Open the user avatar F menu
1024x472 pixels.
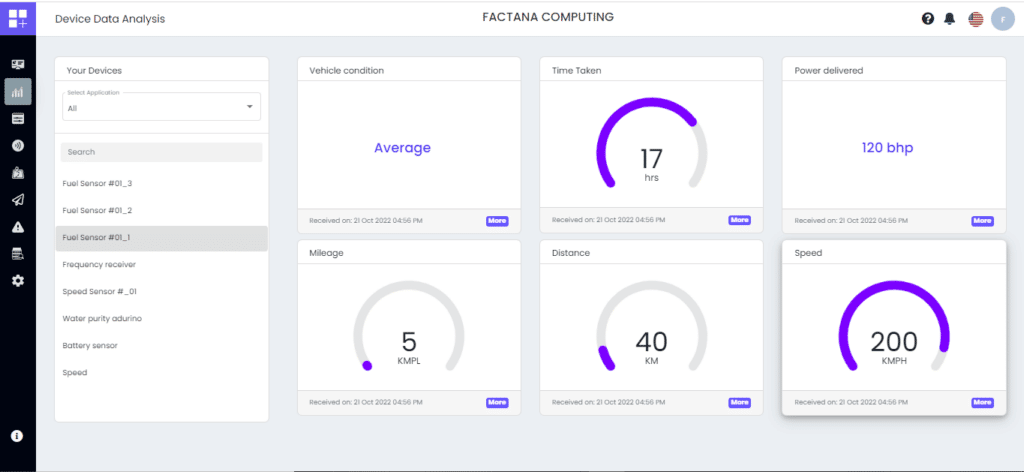coord(1002,19)
